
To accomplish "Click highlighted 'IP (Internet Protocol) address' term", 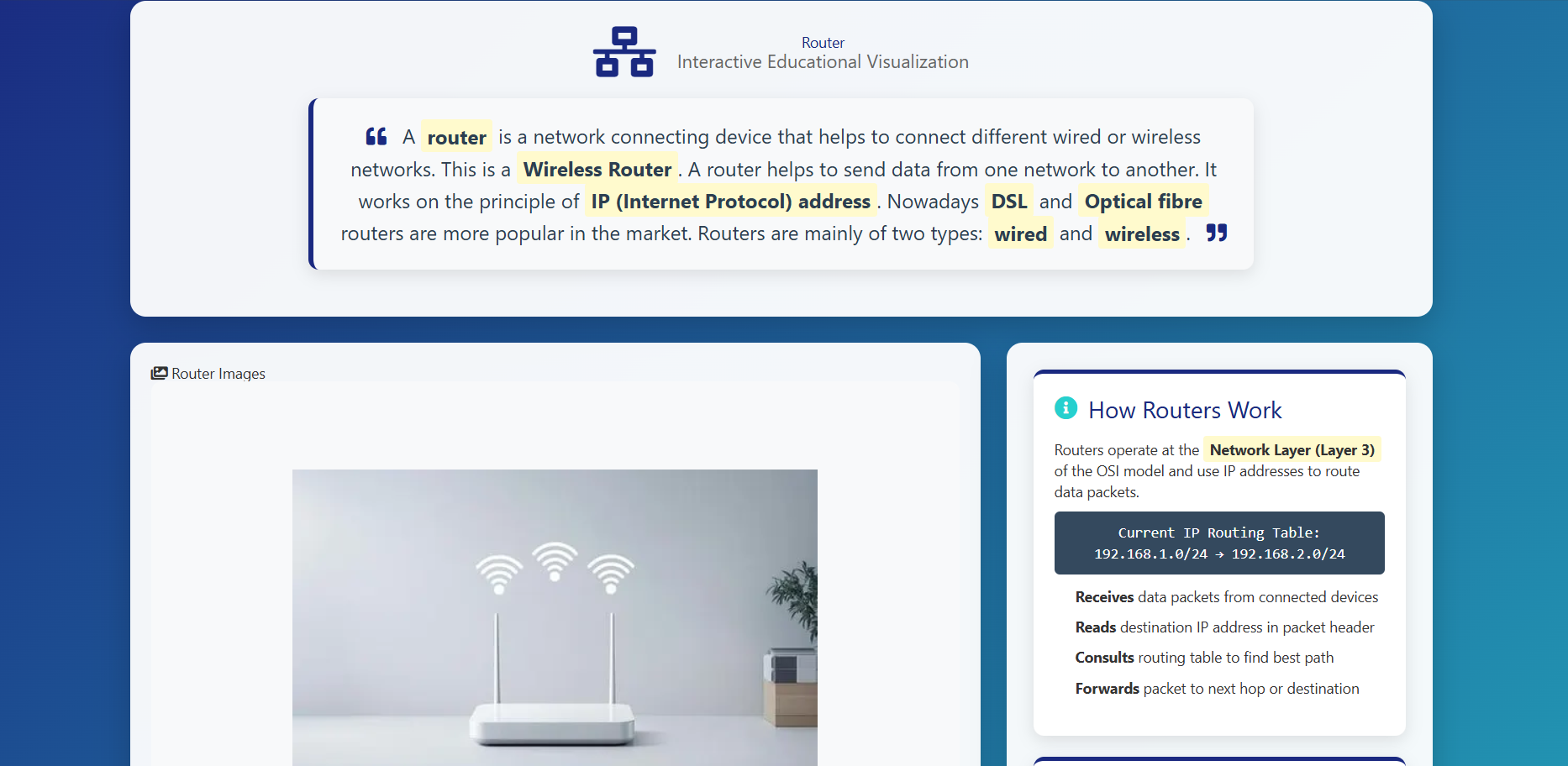I will (730, 202).
